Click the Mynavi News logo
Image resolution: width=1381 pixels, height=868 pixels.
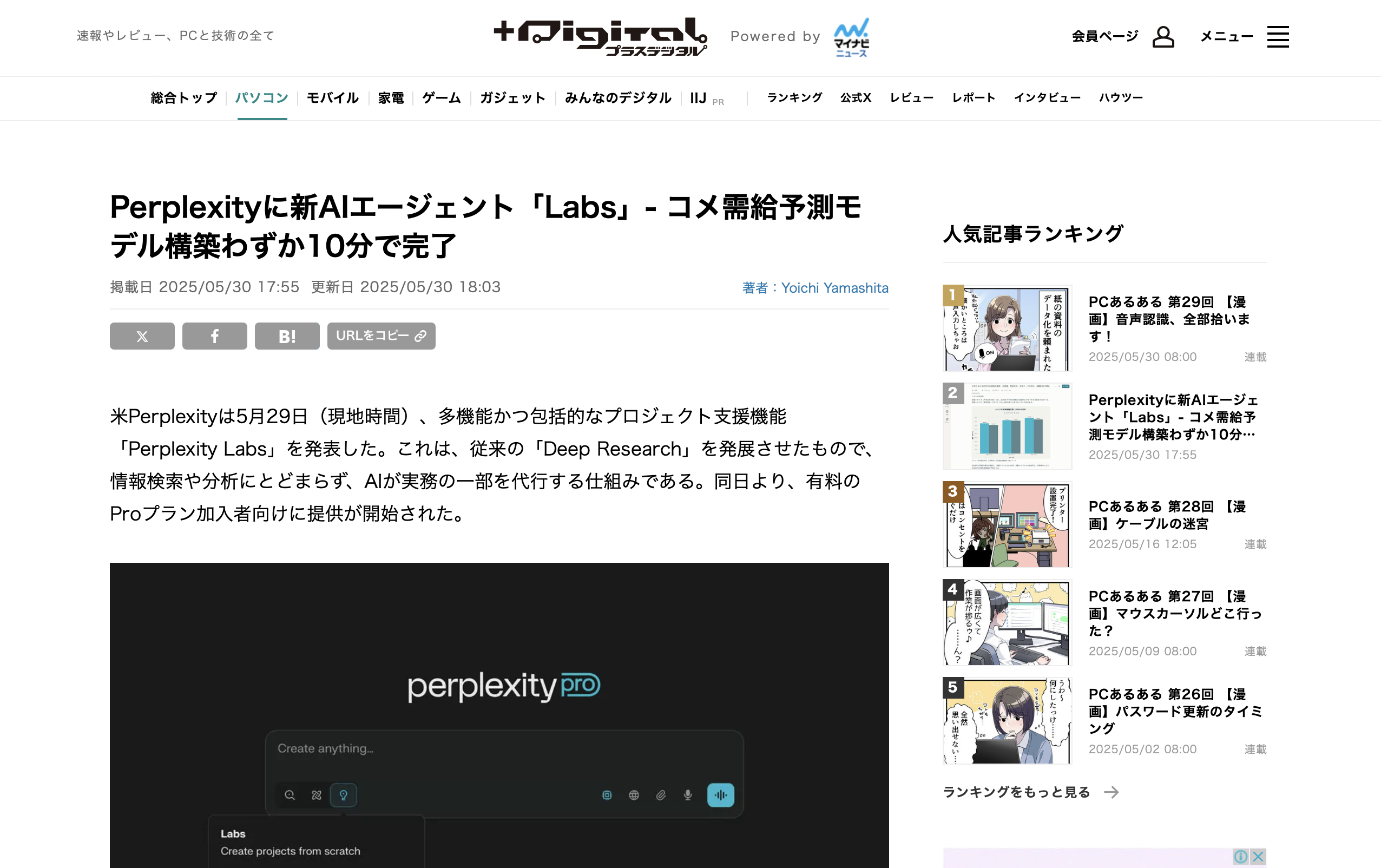pyautogui.click(x=851, y=37)
